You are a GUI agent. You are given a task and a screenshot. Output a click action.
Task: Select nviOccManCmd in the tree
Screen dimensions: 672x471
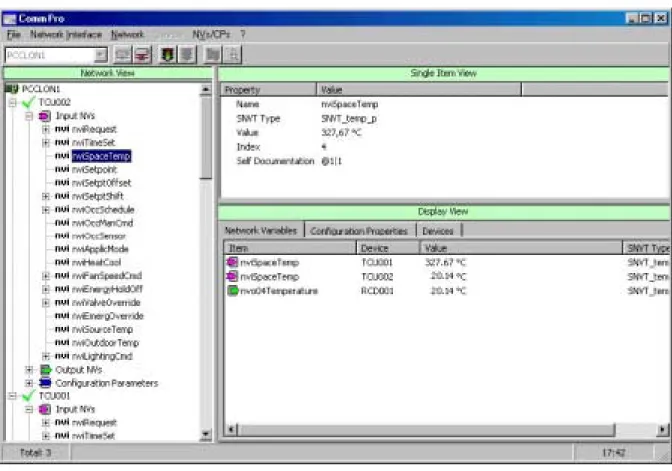(x=103, y=223)
